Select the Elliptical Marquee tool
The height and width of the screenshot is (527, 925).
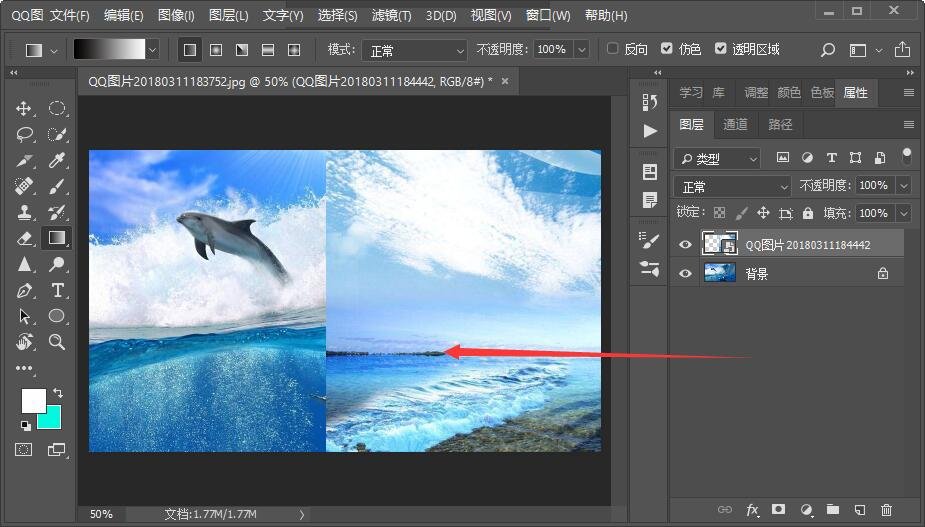click(57, 109)
